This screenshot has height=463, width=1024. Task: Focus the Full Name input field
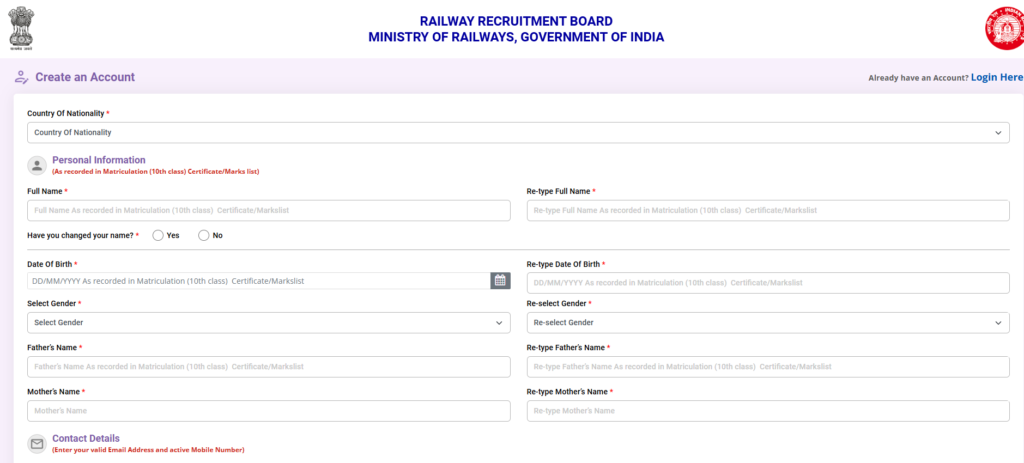[269, 210]
